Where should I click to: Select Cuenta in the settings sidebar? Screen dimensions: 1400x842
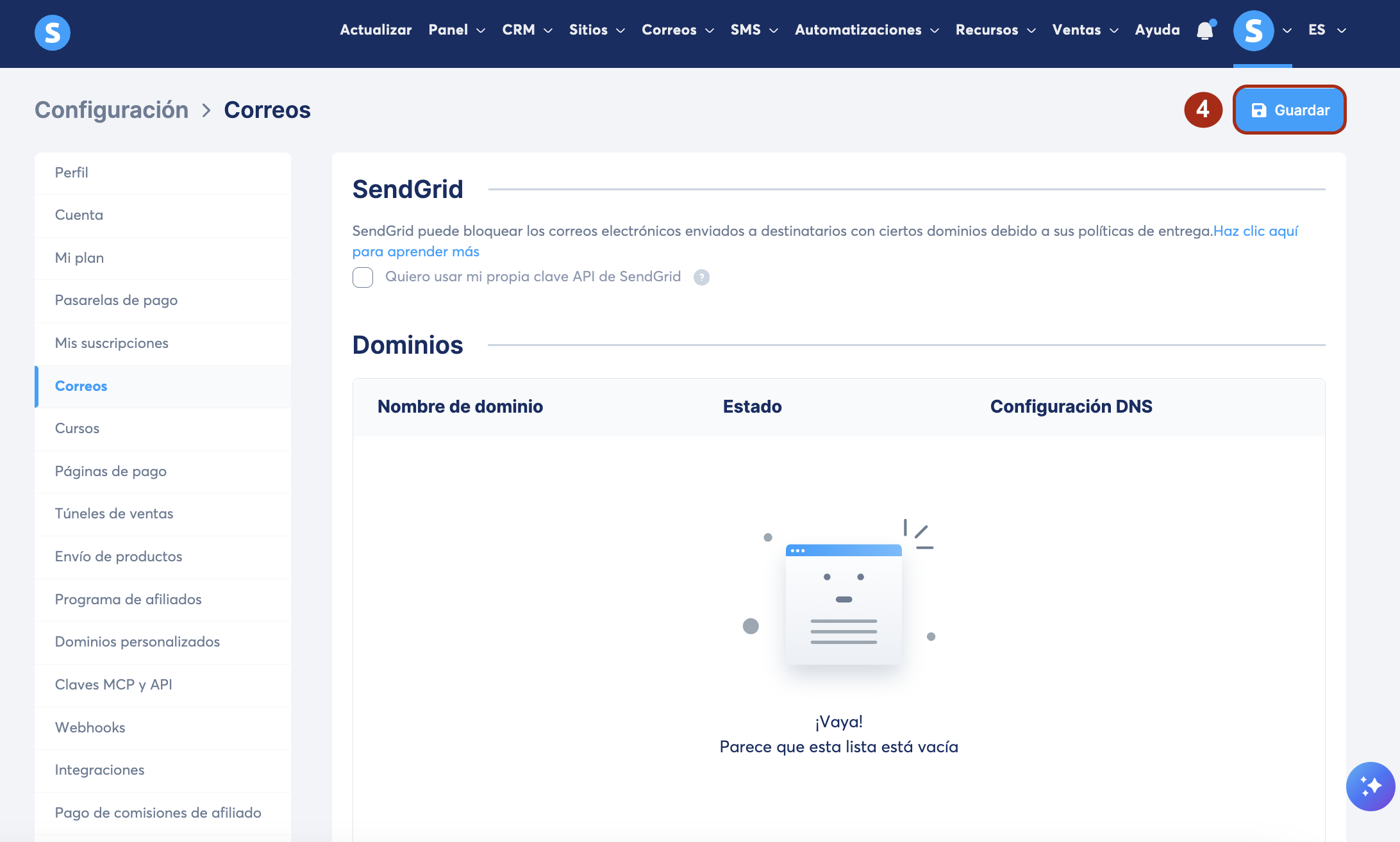point(163,215)
